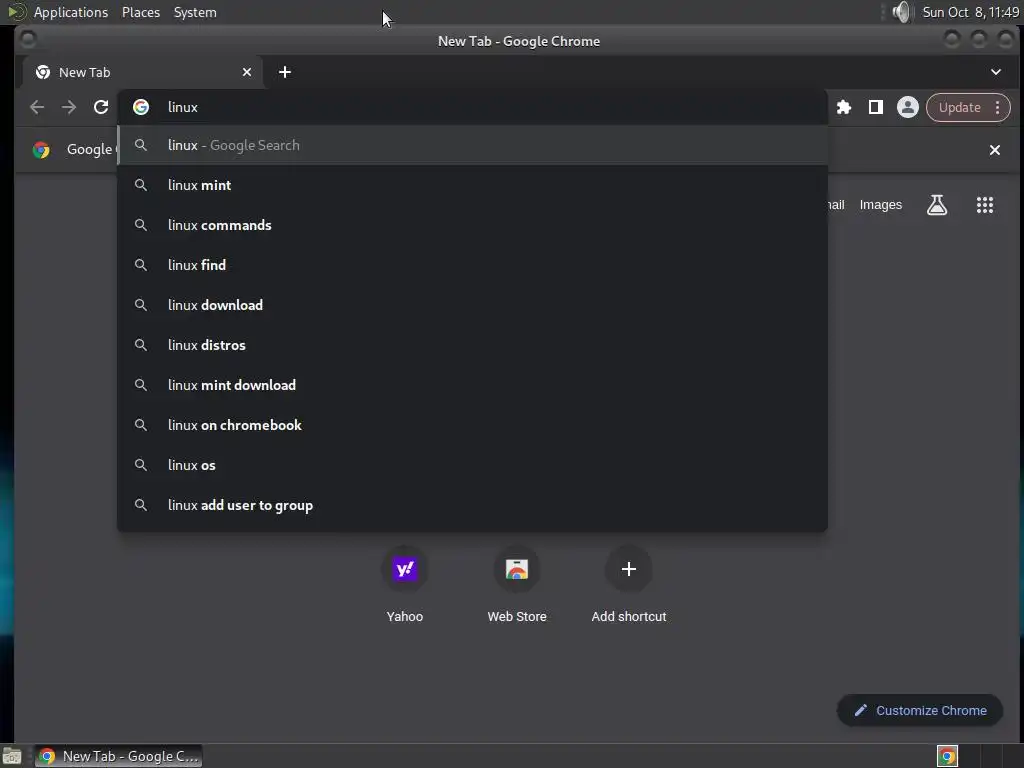
Task: Dismiss the Google Chrome infobar with X
Action: (x=994, y=150)
